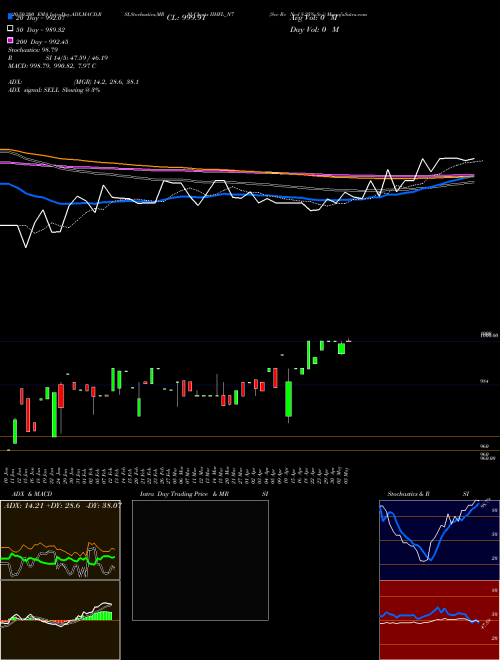
Task: Select the '200 Day = 992.45' legend text
Action: [42, 42]
